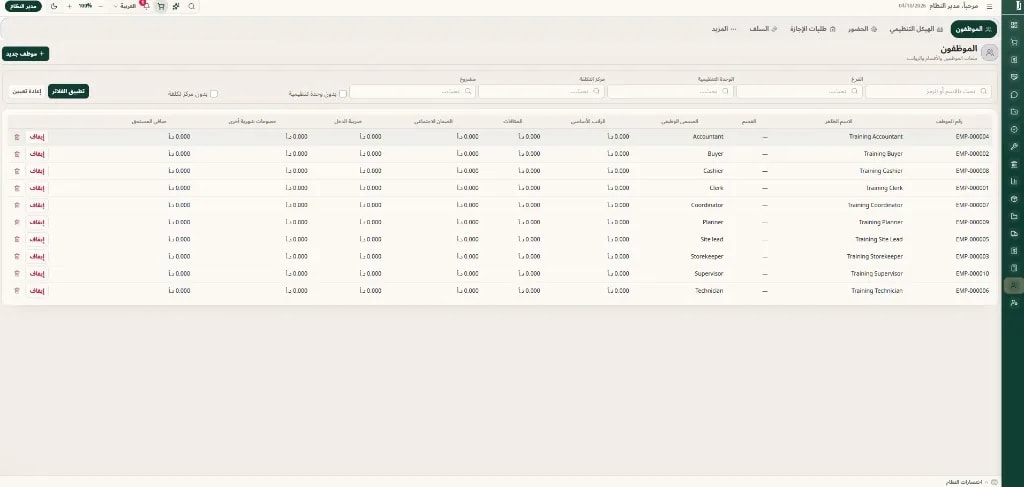Open the bank building icon in sidebar

pyautogui.click(x=1014, y=164)
